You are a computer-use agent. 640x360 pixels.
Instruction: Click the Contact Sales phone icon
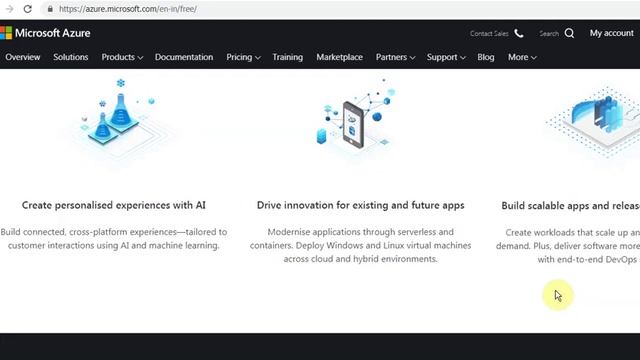(x=519, y=33)
